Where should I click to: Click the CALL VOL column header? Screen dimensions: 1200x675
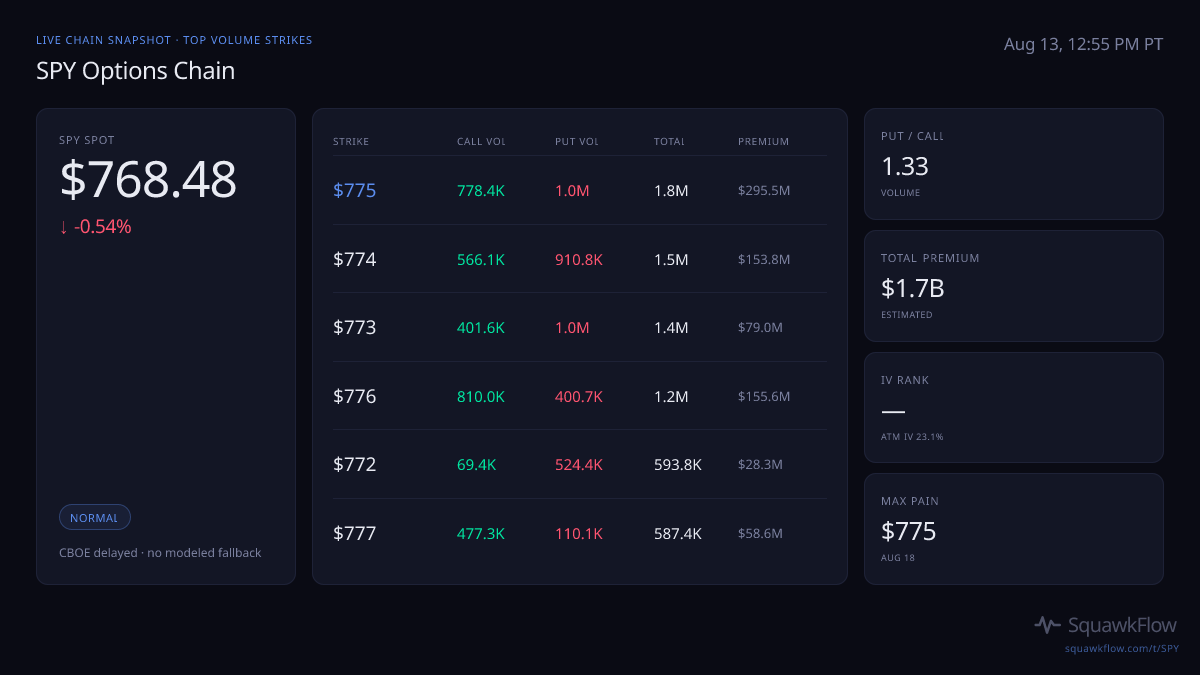(x=481, y=142)
